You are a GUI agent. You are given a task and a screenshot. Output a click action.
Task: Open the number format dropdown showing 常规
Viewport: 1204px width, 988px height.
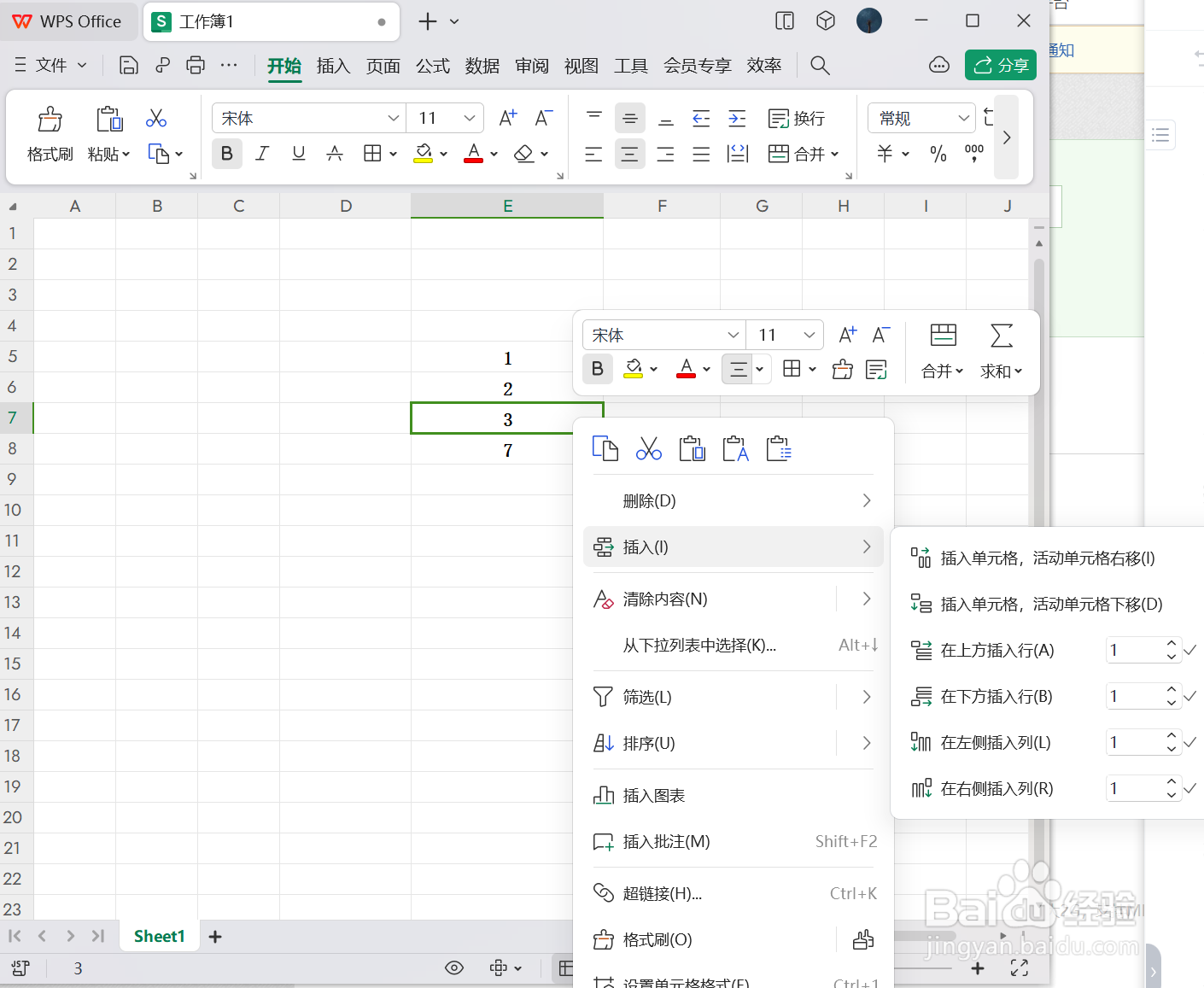963,118
